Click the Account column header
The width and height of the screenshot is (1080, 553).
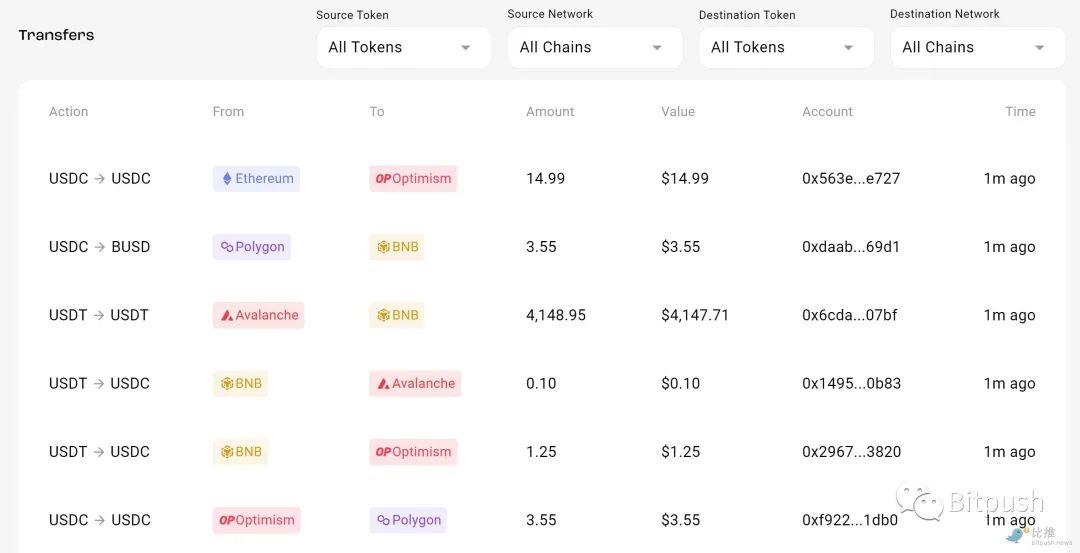coord(827,112)
